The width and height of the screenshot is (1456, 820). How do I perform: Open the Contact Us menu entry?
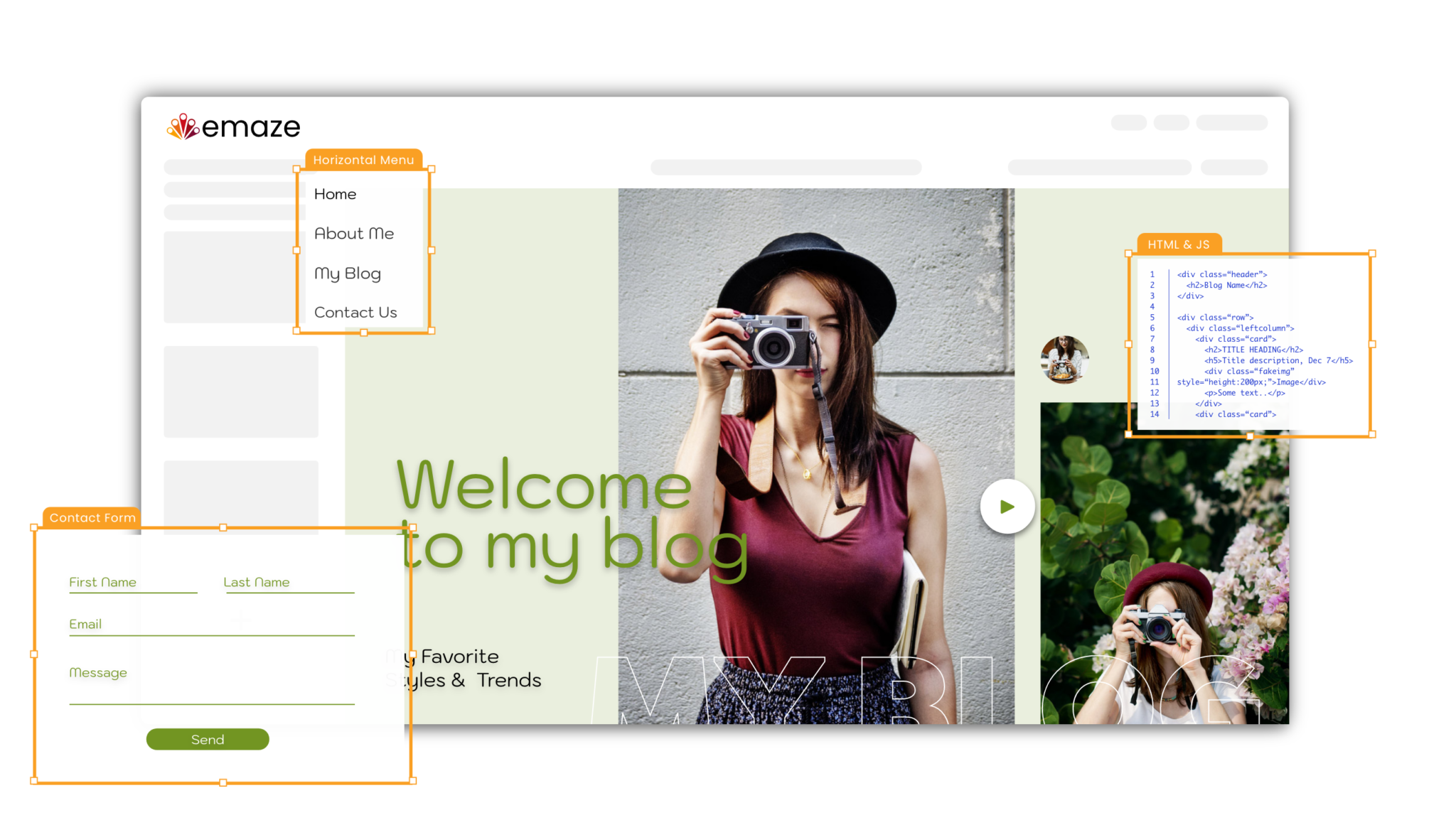click(355, 312)
